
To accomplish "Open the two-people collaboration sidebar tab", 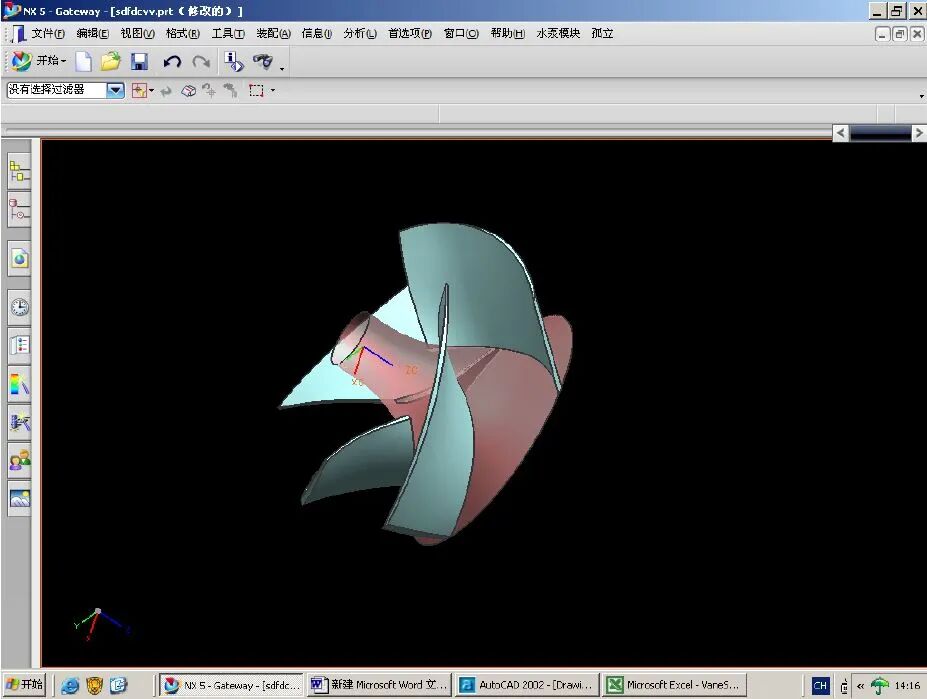I will click(20, 459).
